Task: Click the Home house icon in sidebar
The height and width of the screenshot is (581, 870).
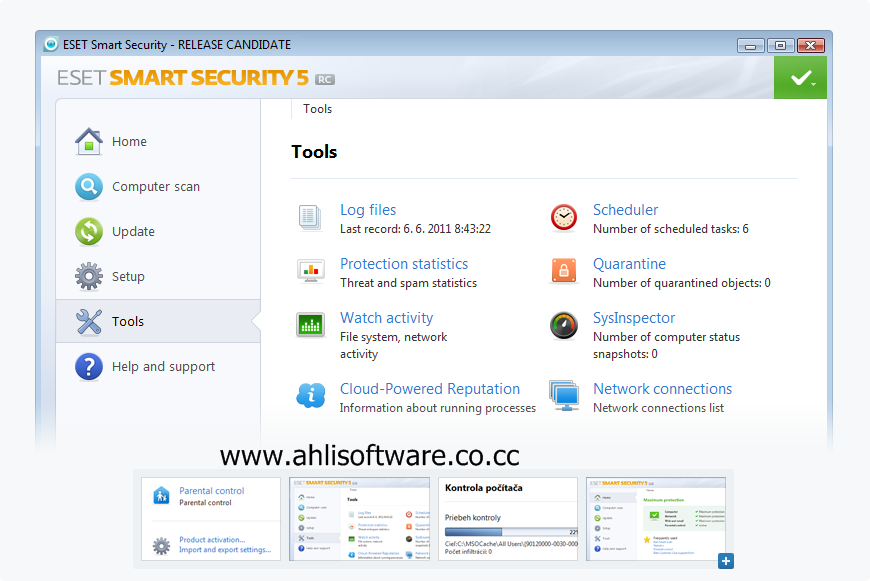Action: (89, 141)
